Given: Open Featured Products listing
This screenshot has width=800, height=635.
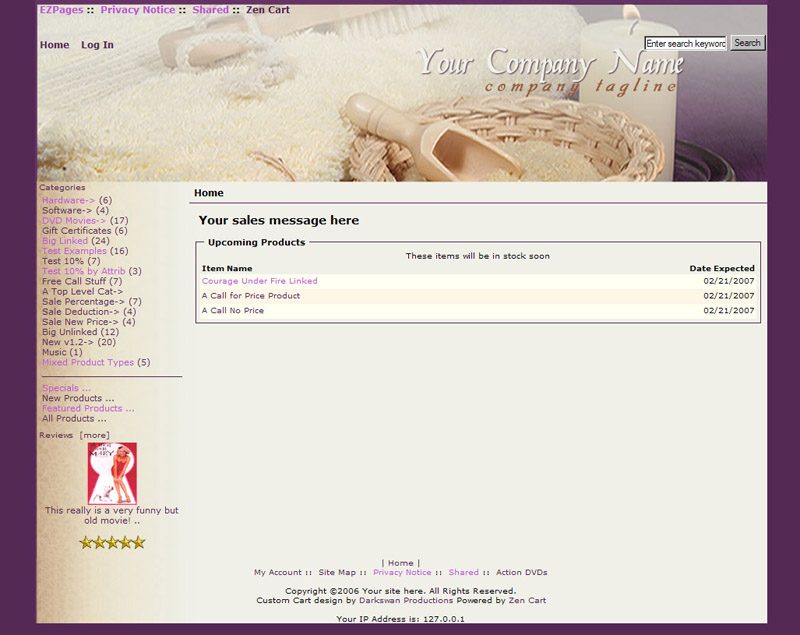Looking at the screenshot, I should click(87, 408).
